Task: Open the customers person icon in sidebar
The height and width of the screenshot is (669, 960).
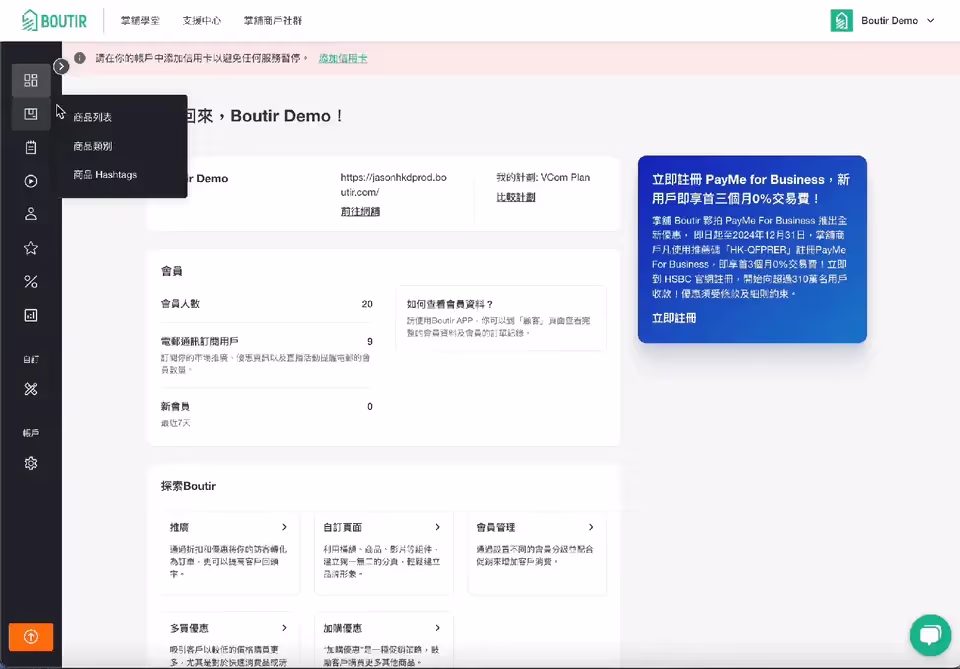Action: (x=31, y=214)
